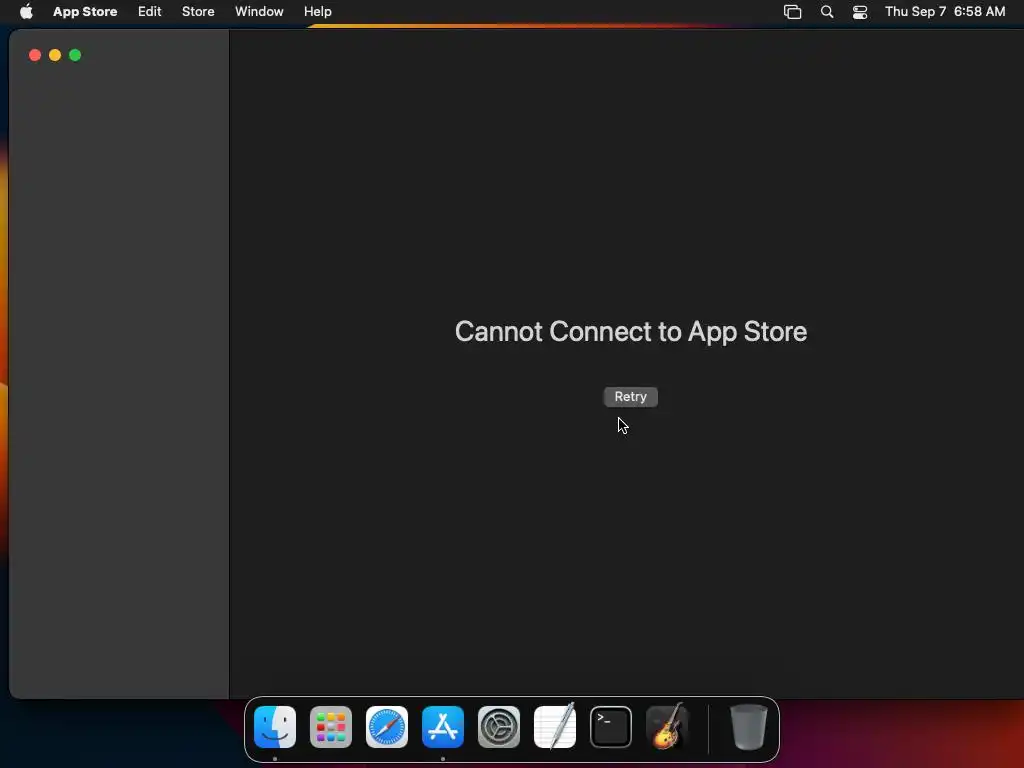Open Control Center icon
This screenshot has width=1024, height=768.
coord(860,12)
